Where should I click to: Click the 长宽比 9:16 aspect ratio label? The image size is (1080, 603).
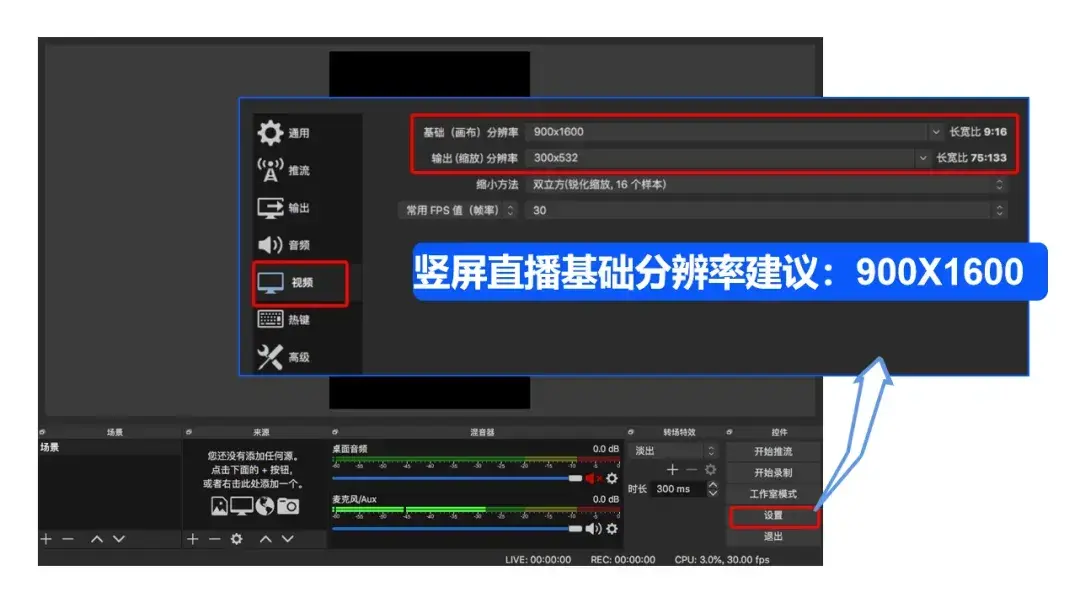978,132
